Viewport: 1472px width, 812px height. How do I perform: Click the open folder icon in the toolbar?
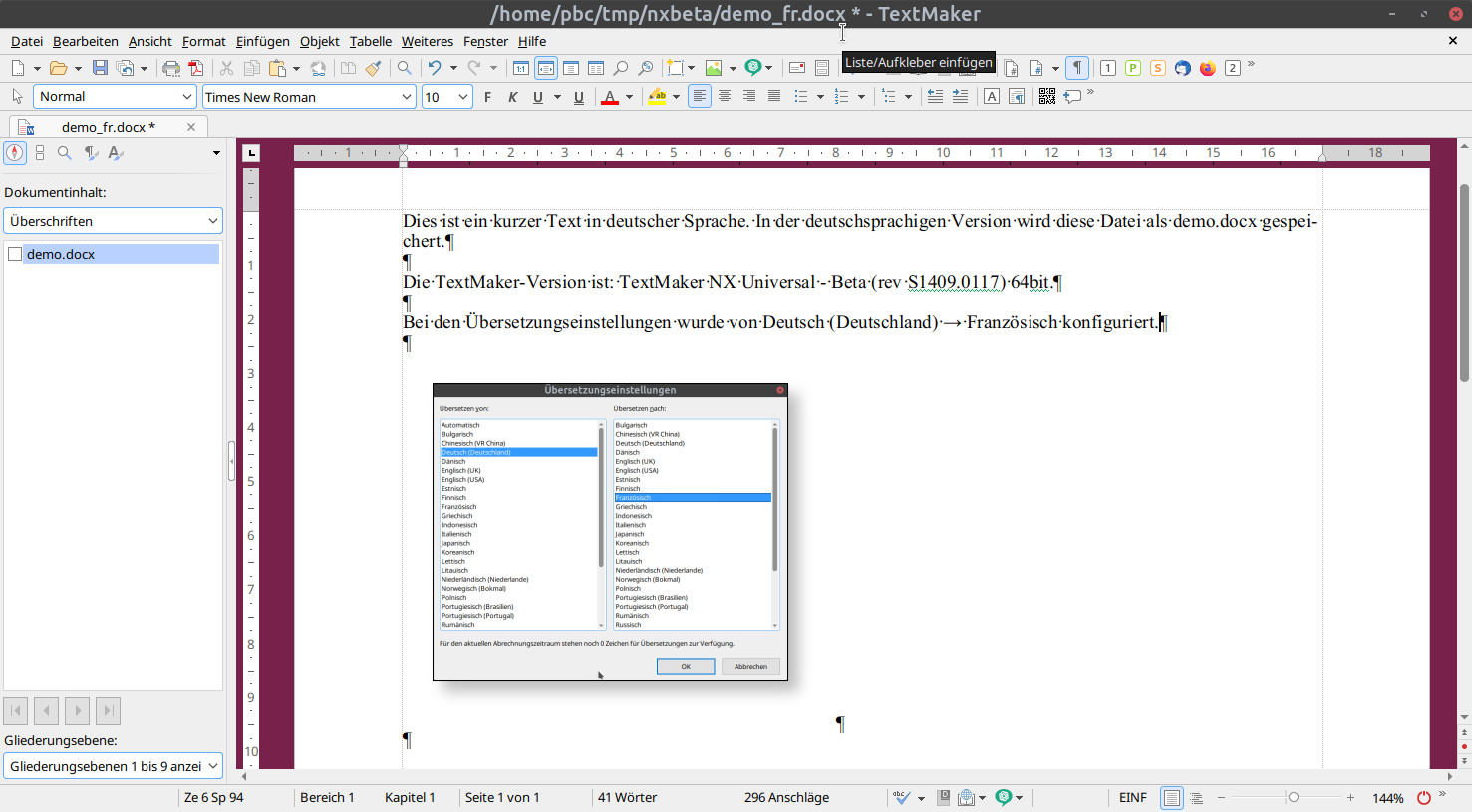pos(59,68)
